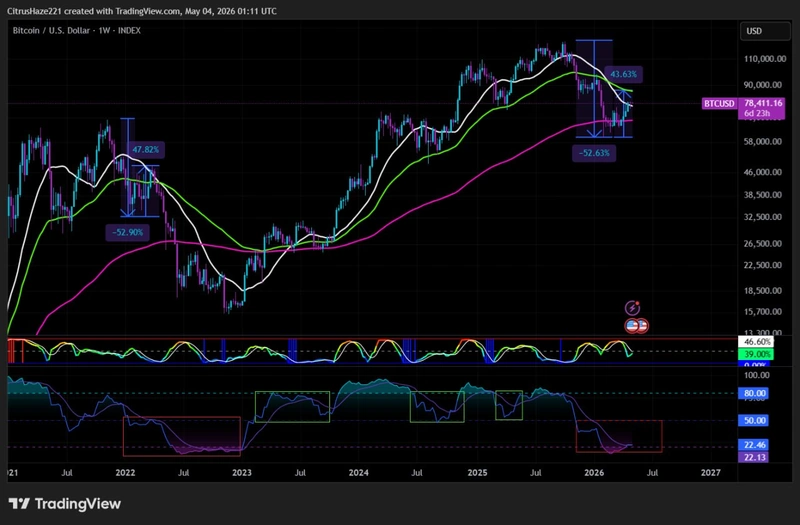800x525 pixels.
Task: Select the 78,411.16 last price label
Action: coord(763,103)
